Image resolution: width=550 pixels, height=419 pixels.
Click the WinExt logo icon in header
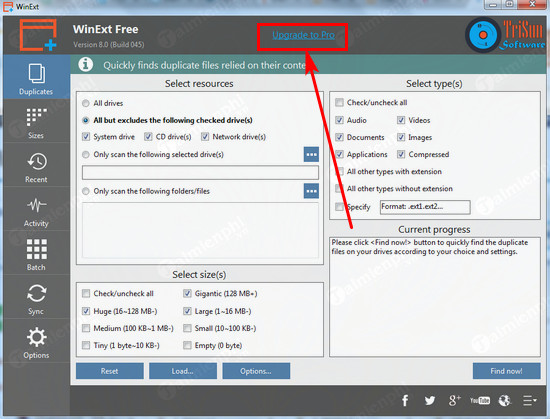(x=38, y=35)
